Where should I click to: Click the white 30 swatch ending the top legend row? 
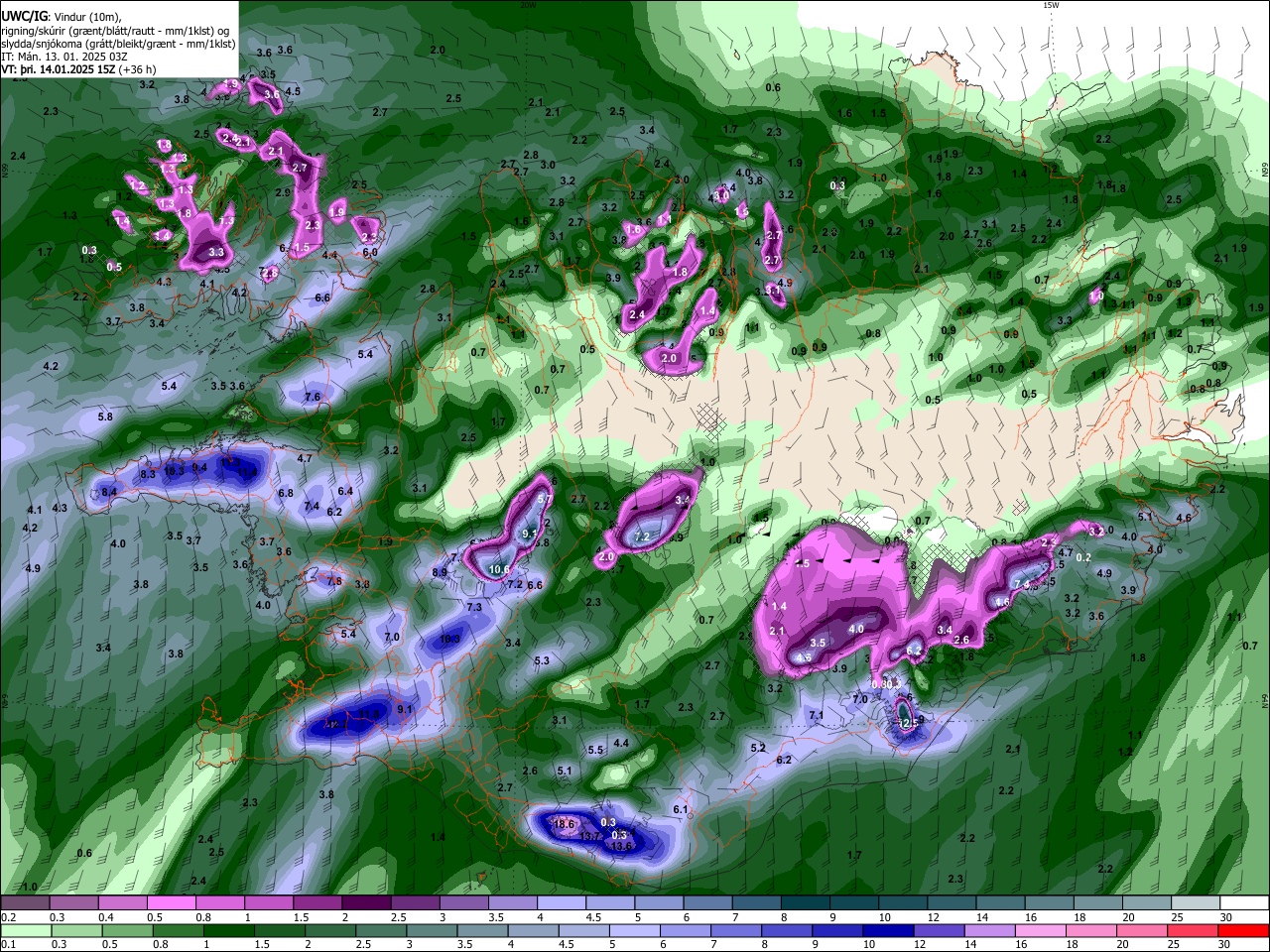[x=1244, y=903]
